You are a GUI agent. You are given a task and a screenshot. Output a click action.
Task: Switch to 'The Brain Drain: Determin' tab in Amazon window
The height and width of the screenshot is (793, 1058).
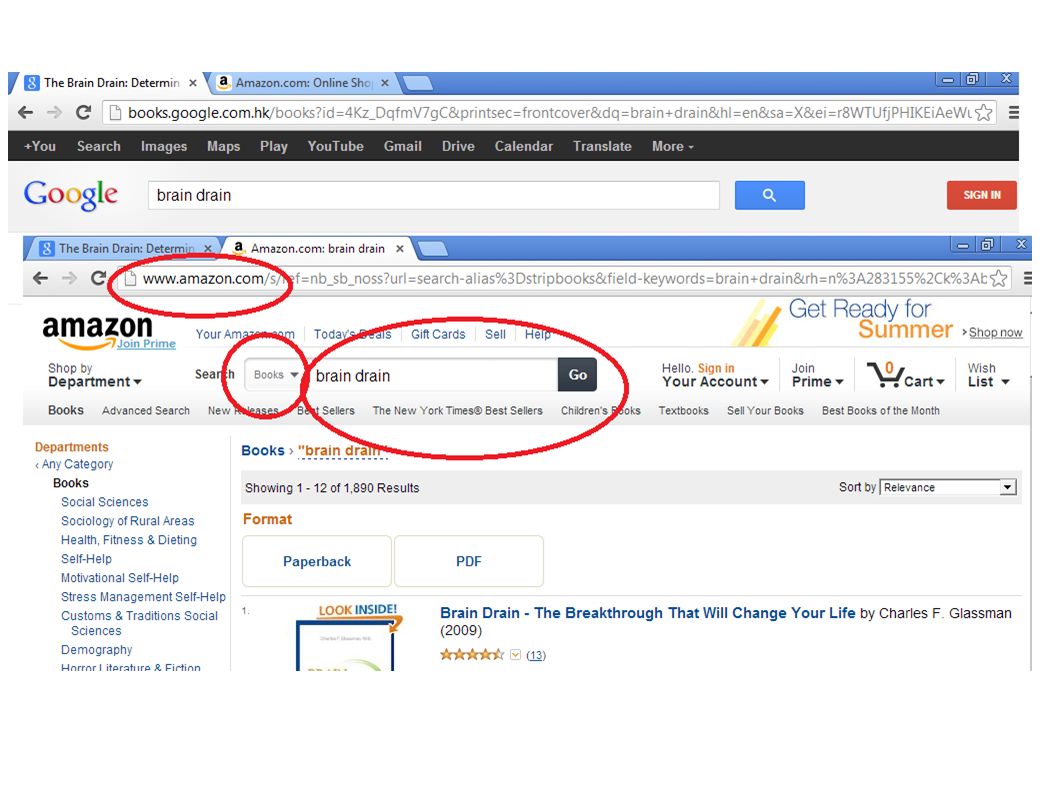(126, 248)
